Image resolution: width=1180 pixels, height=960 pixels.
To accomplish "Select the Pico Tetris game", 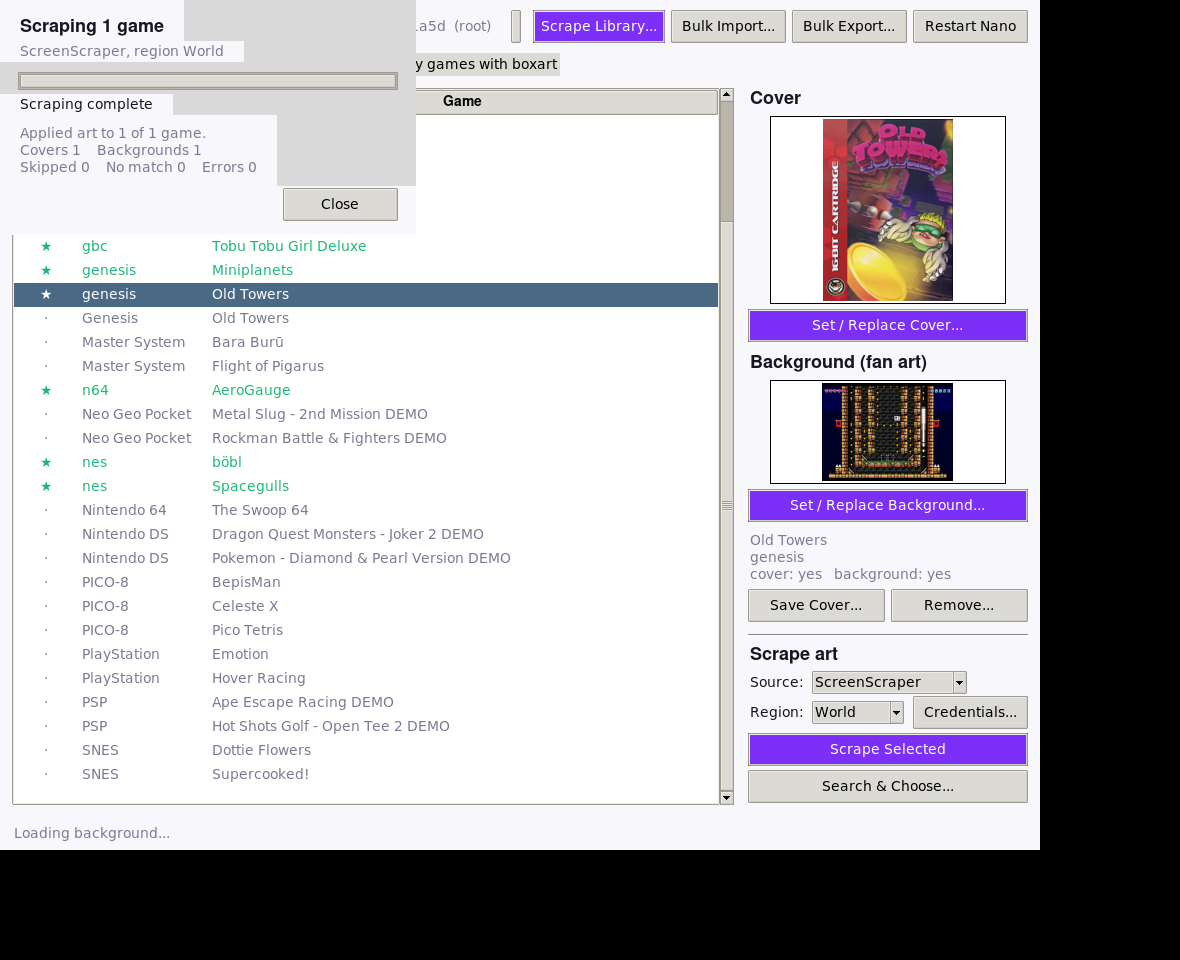I will pos(366,631).
